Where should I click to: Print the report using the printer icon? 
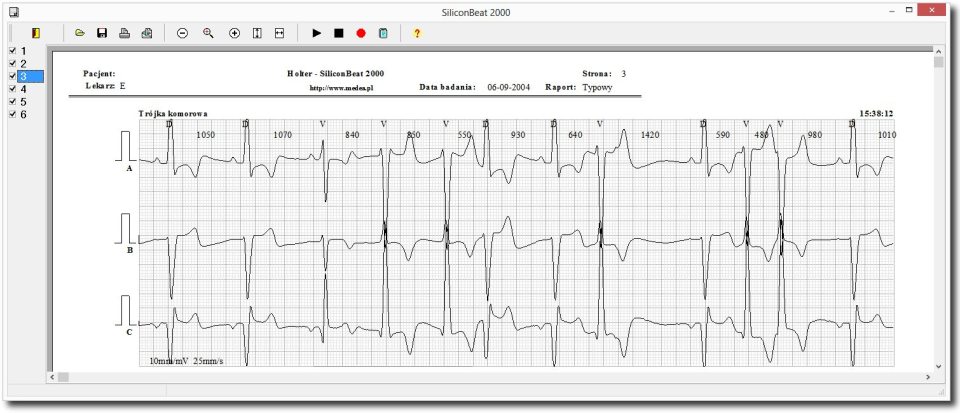125,33
